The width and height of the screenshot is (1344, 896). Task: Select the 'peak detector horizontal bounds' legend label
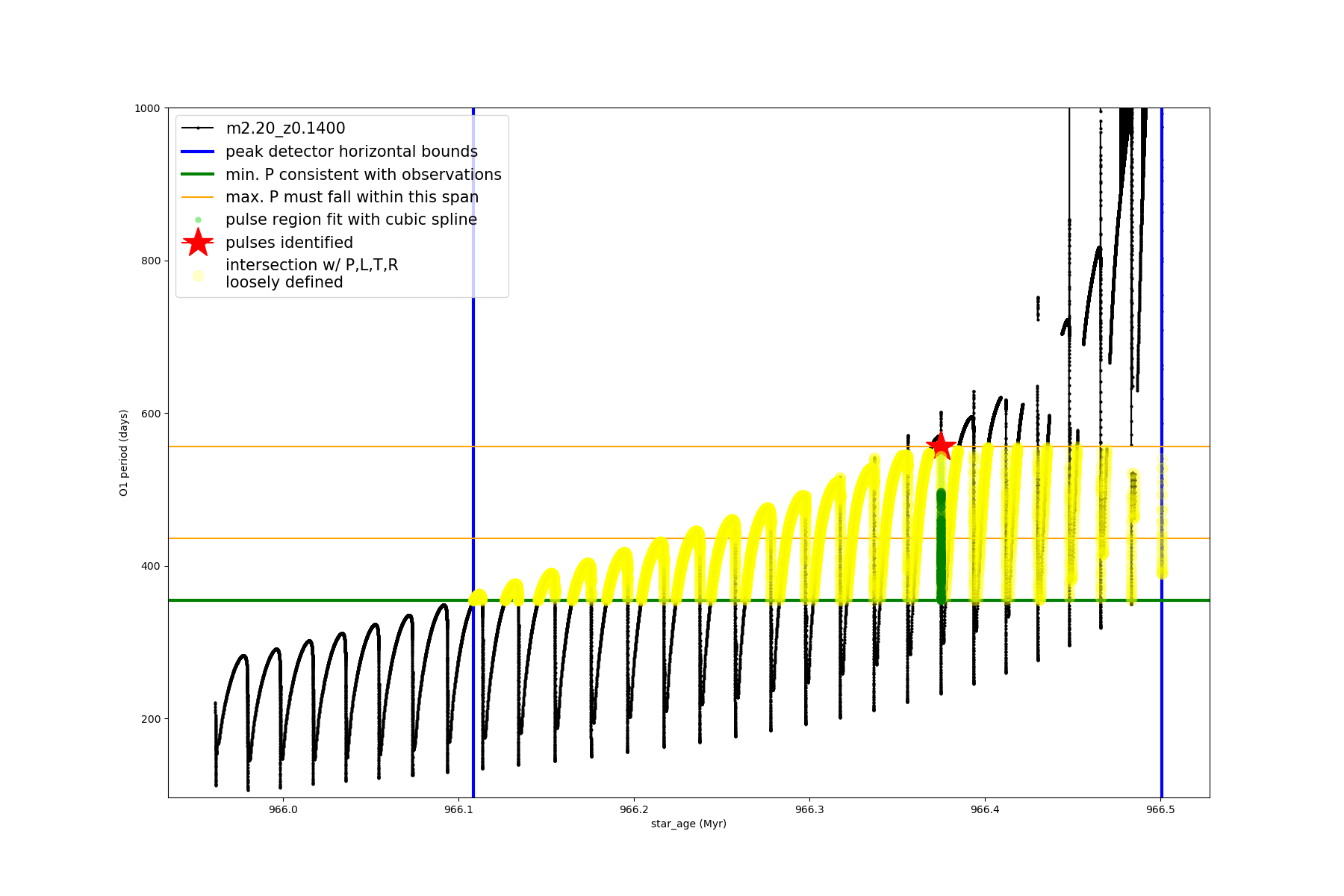pos(351,152)
